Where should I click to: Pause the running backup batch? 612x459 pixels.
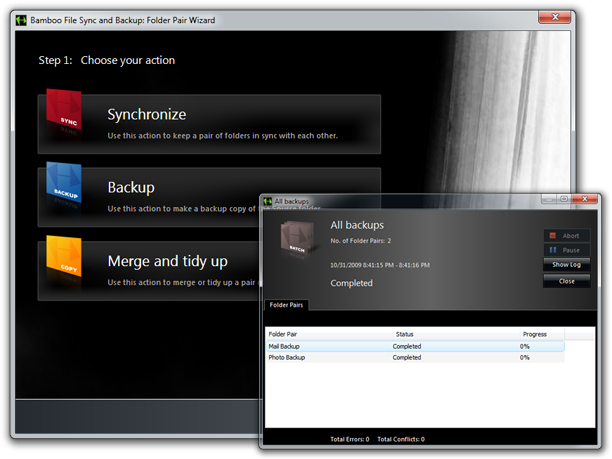[566, 250]
